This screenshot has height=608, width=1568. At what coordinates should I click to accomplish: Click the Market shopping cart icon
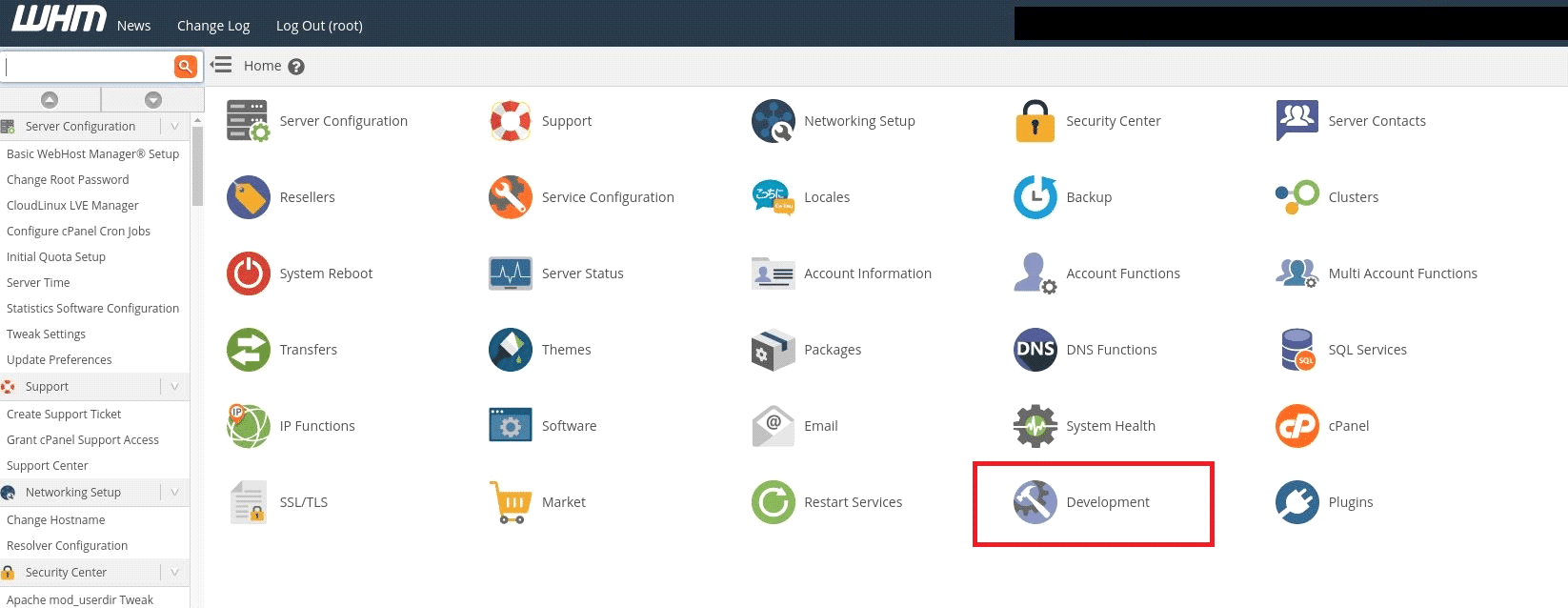(511, 502)
